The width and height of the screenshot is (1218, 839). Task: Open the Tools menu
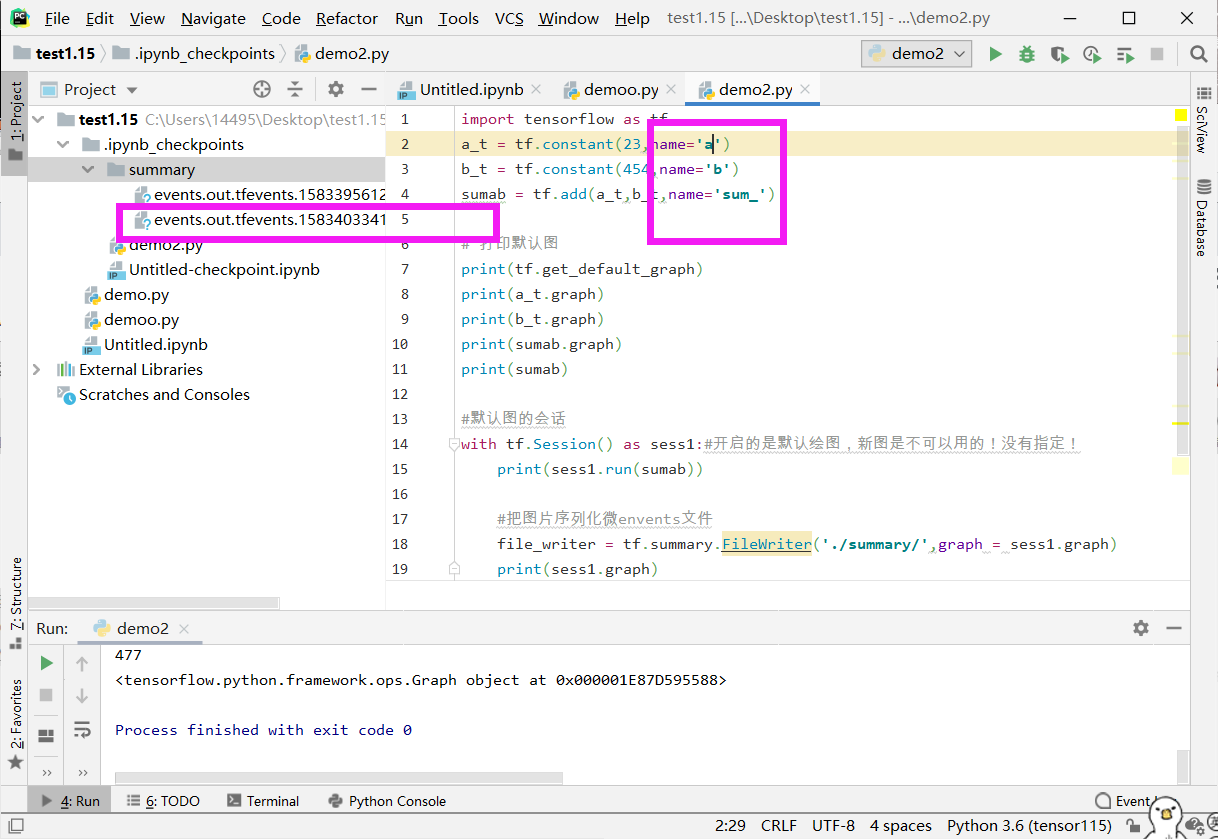[x=459, y=18]
